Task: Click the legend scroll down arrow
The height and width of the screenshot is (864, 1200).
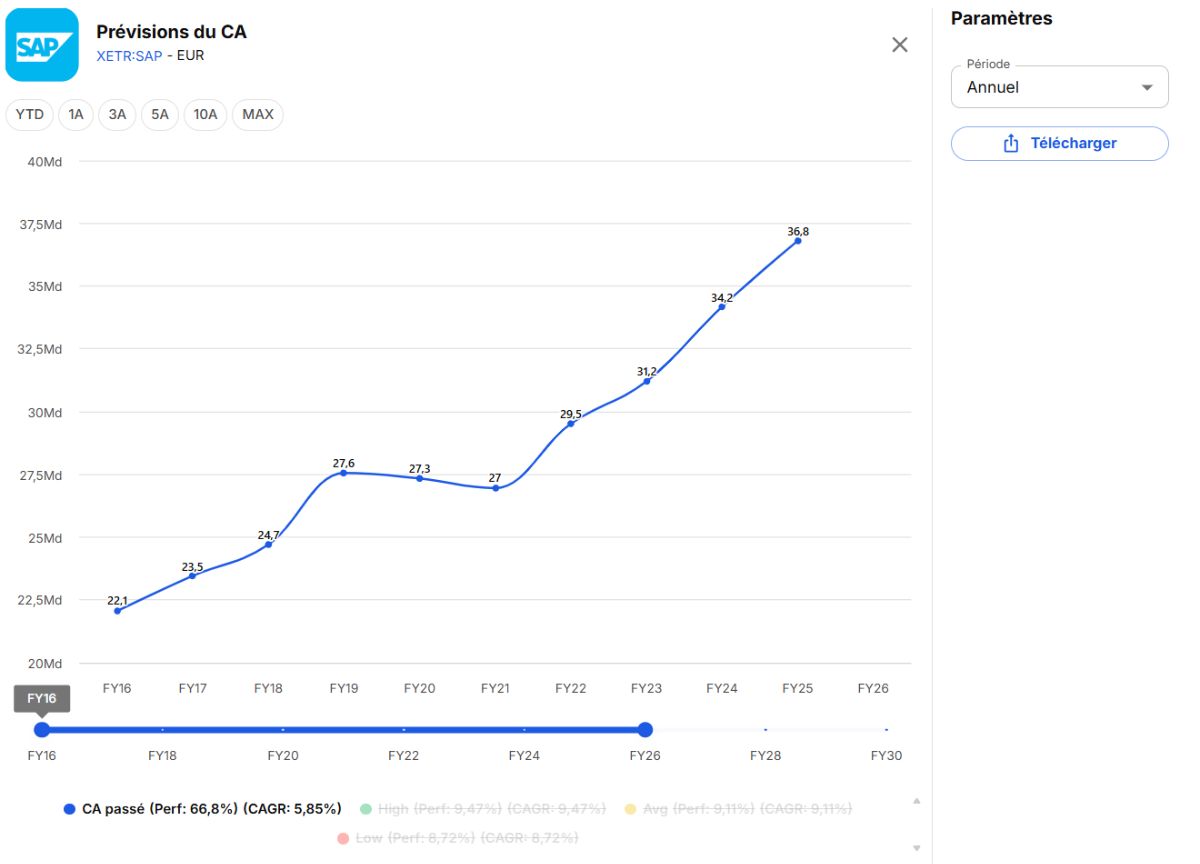Action: pyautogui.click(x=916, y=847)
